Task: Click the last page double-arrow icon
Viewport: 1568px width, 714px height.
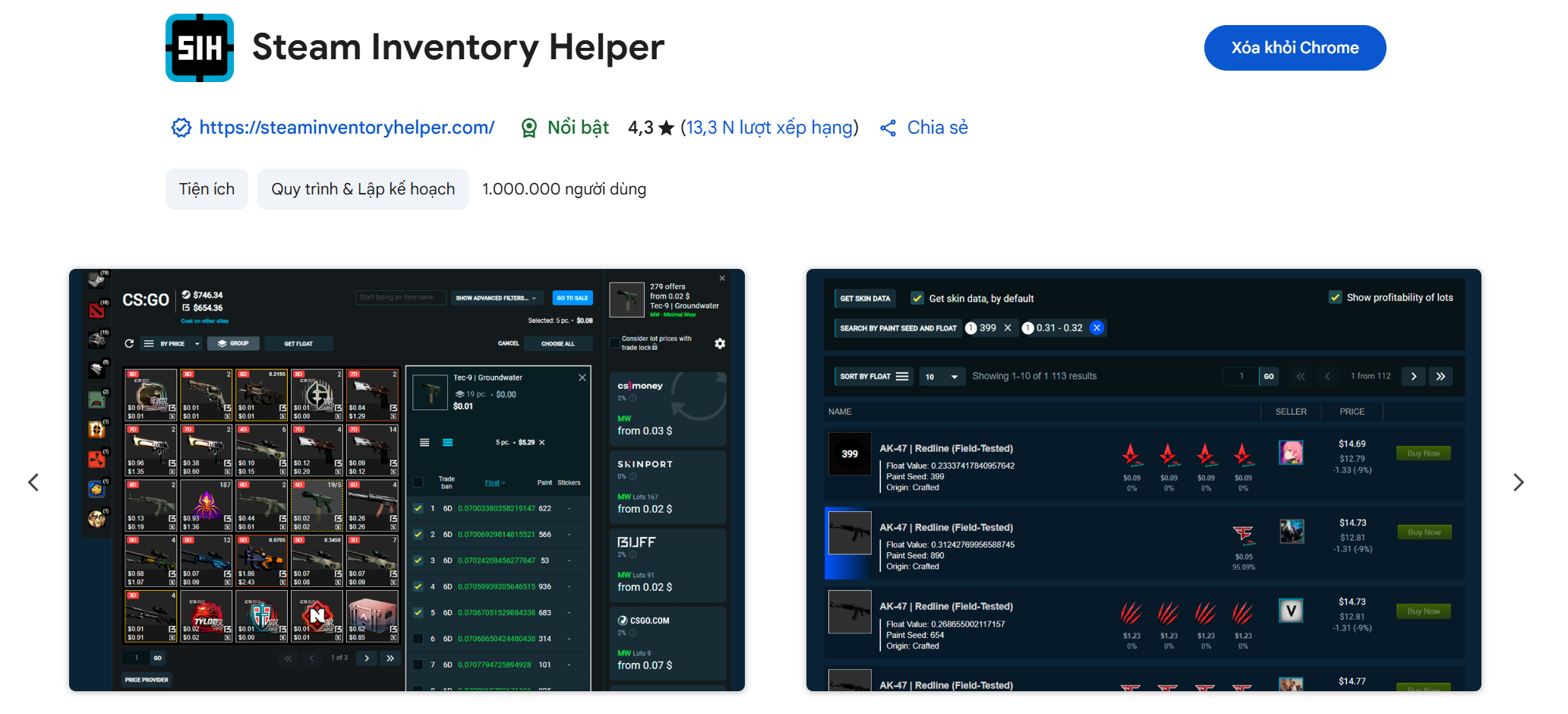Action: (x=1440, y=377)
